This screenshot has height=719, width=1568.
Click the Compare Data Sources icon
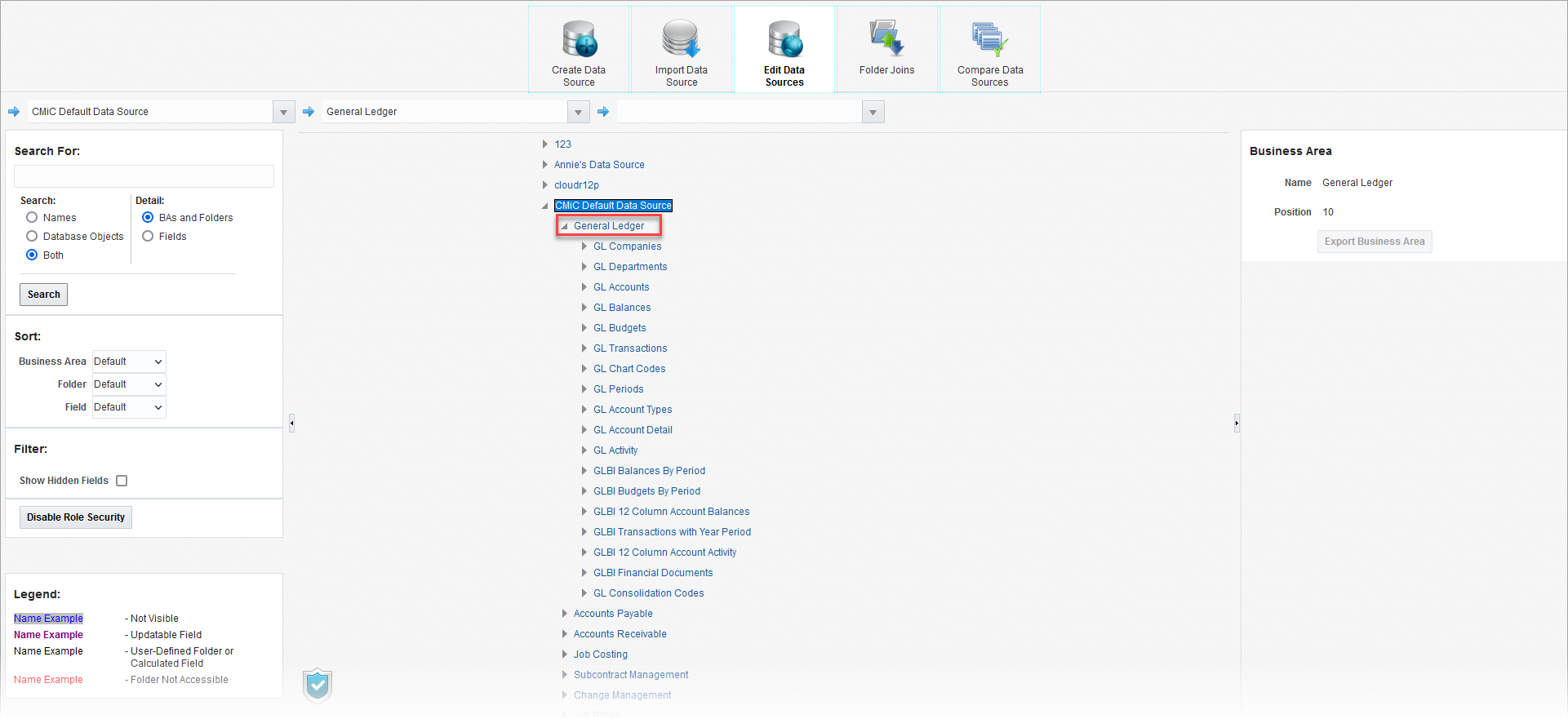tap(990, 39)
